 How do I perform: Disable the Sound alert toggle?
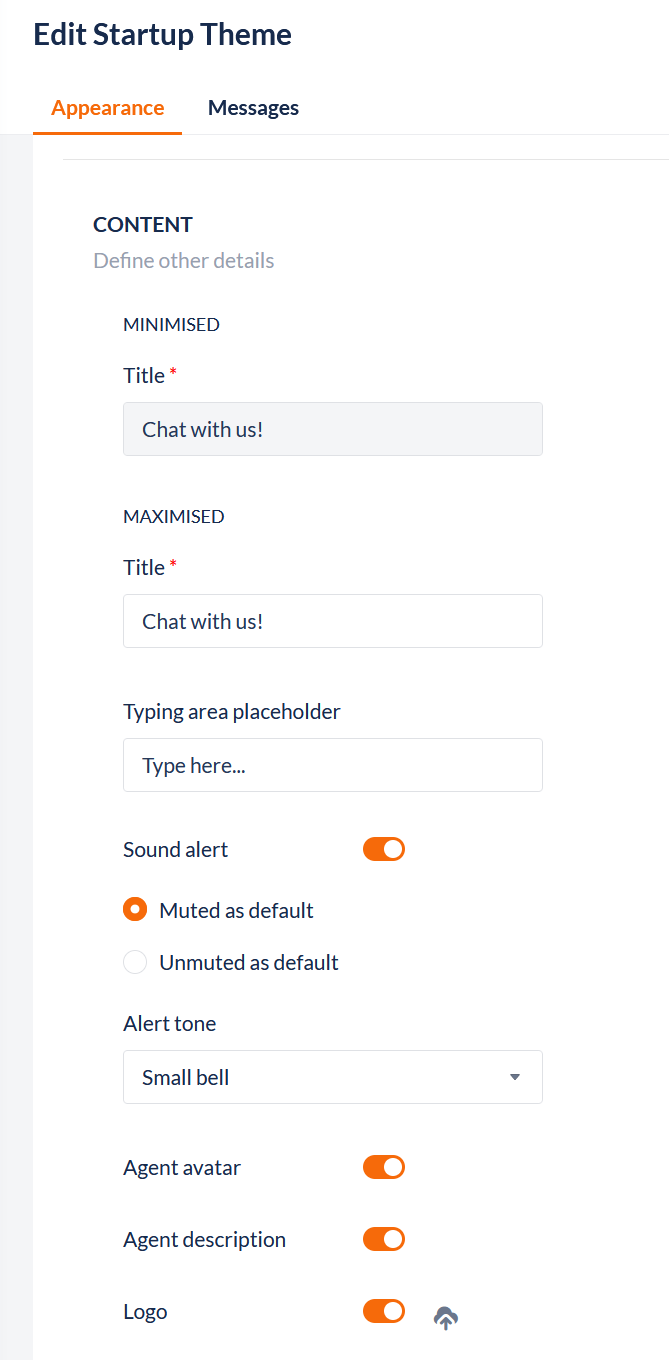384,849
